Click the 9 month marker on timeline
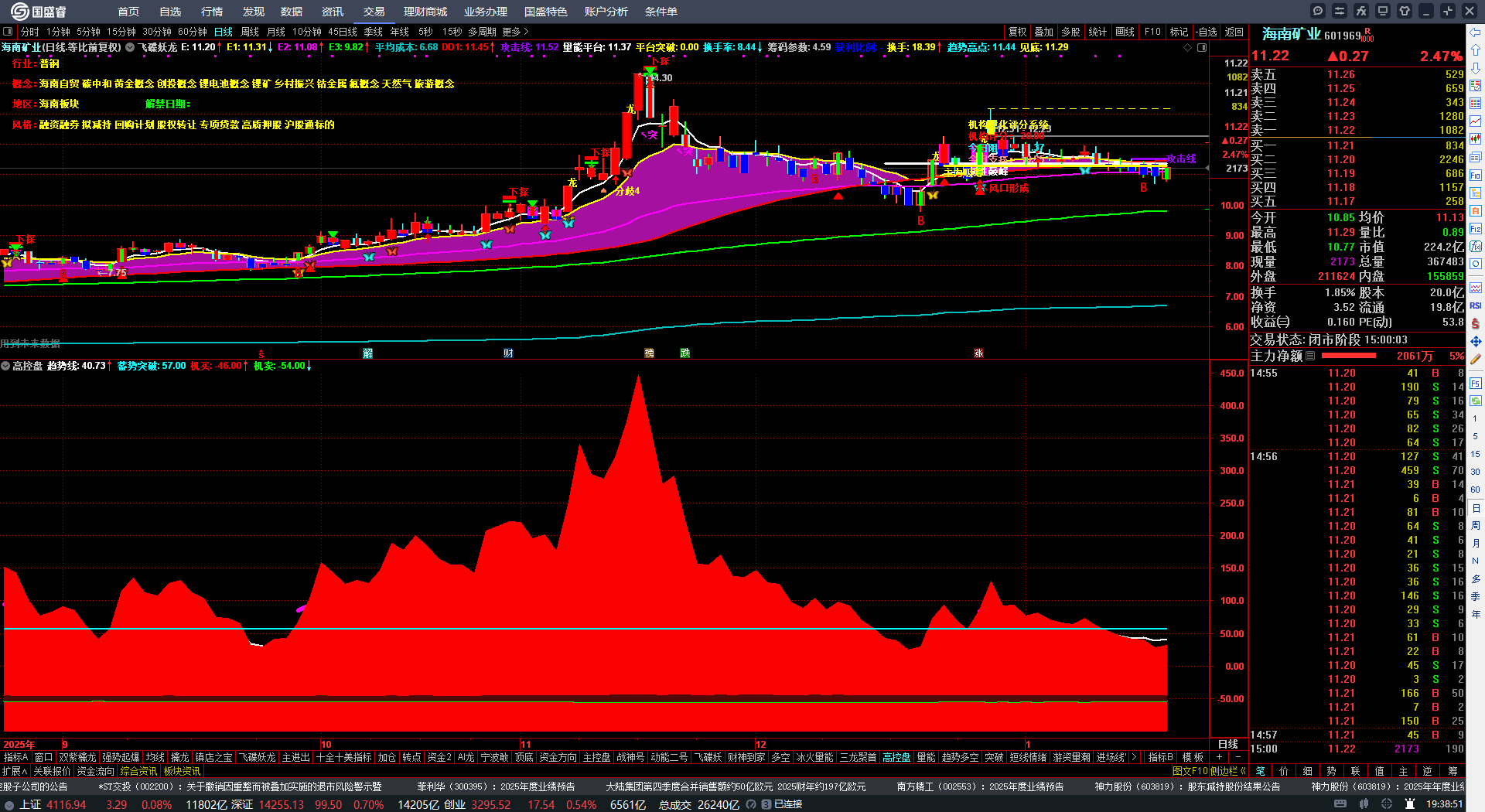 65,745
